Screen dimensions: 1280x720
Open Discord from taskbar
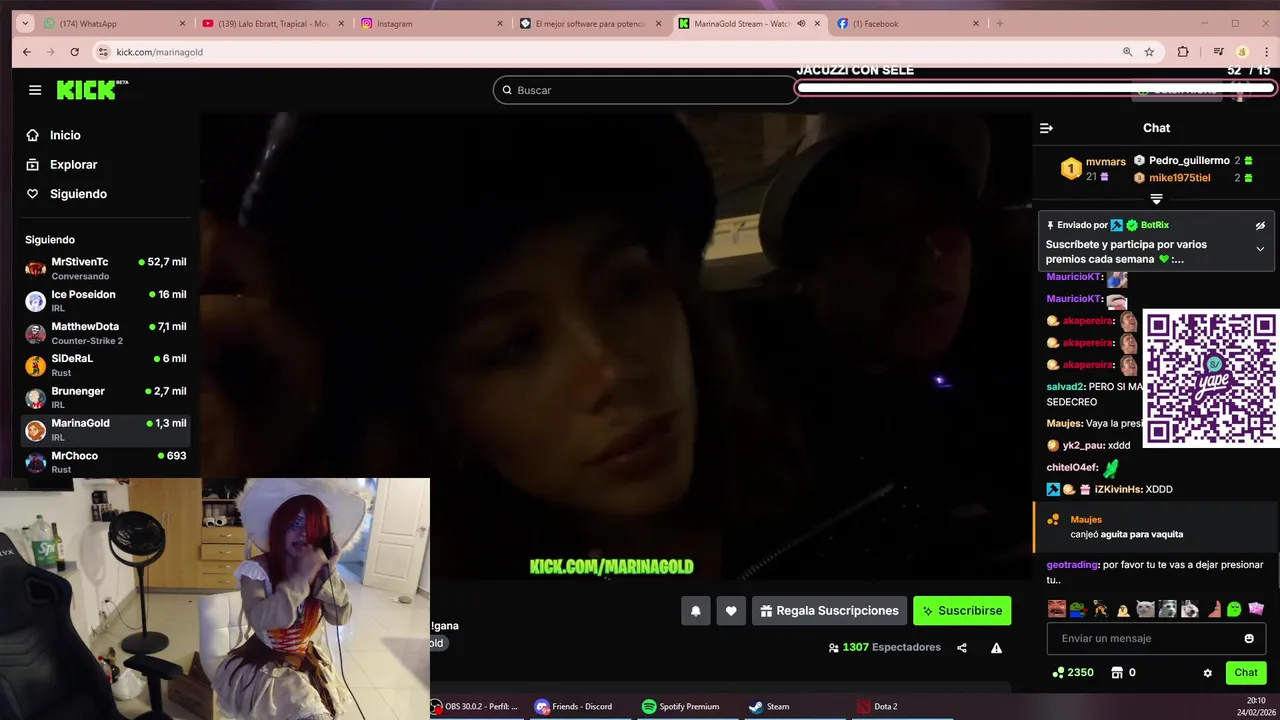(x=574, y=707)
